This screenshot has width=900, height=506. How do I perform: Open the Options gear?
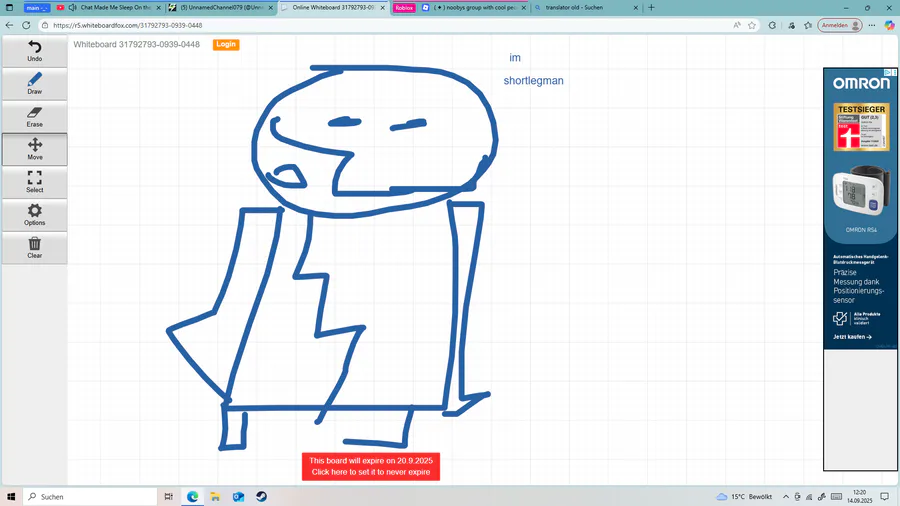pos(34,215)
